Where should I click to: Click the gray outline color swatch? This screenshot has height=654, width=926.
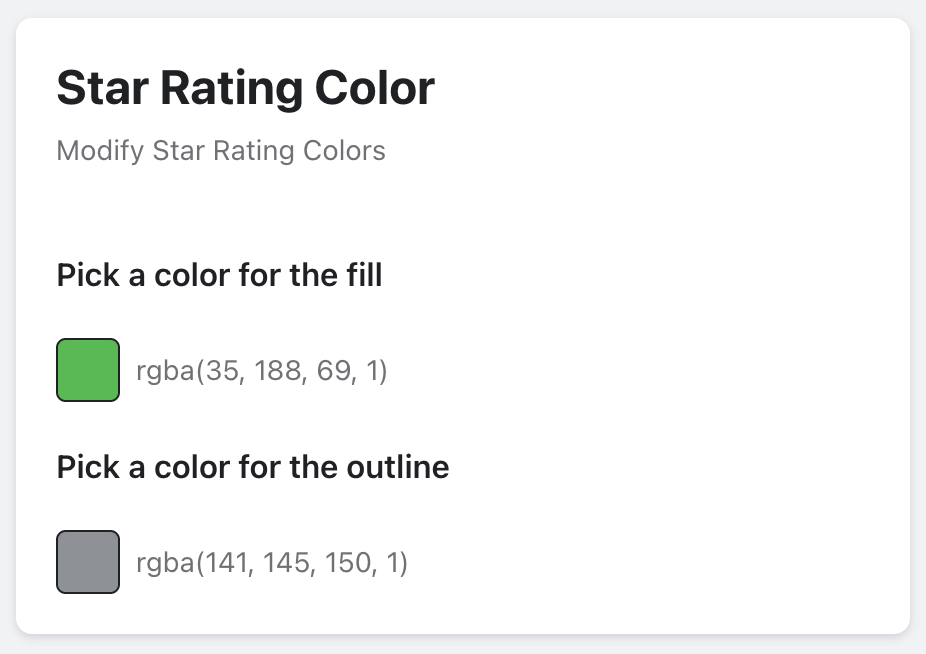[x=88, y=562]
